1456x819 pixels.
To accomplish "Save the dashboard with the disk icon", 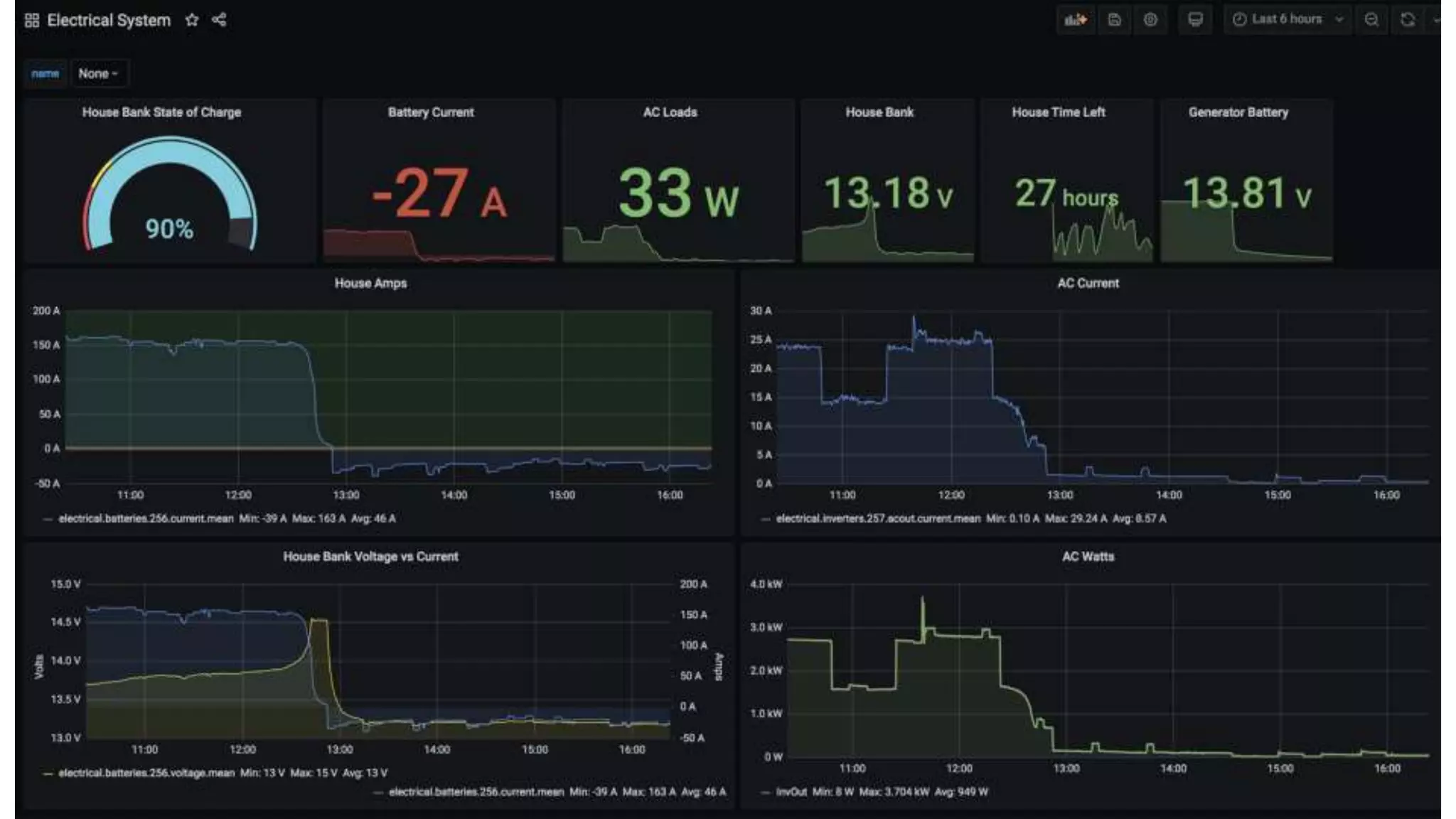I will point(1114,20).
